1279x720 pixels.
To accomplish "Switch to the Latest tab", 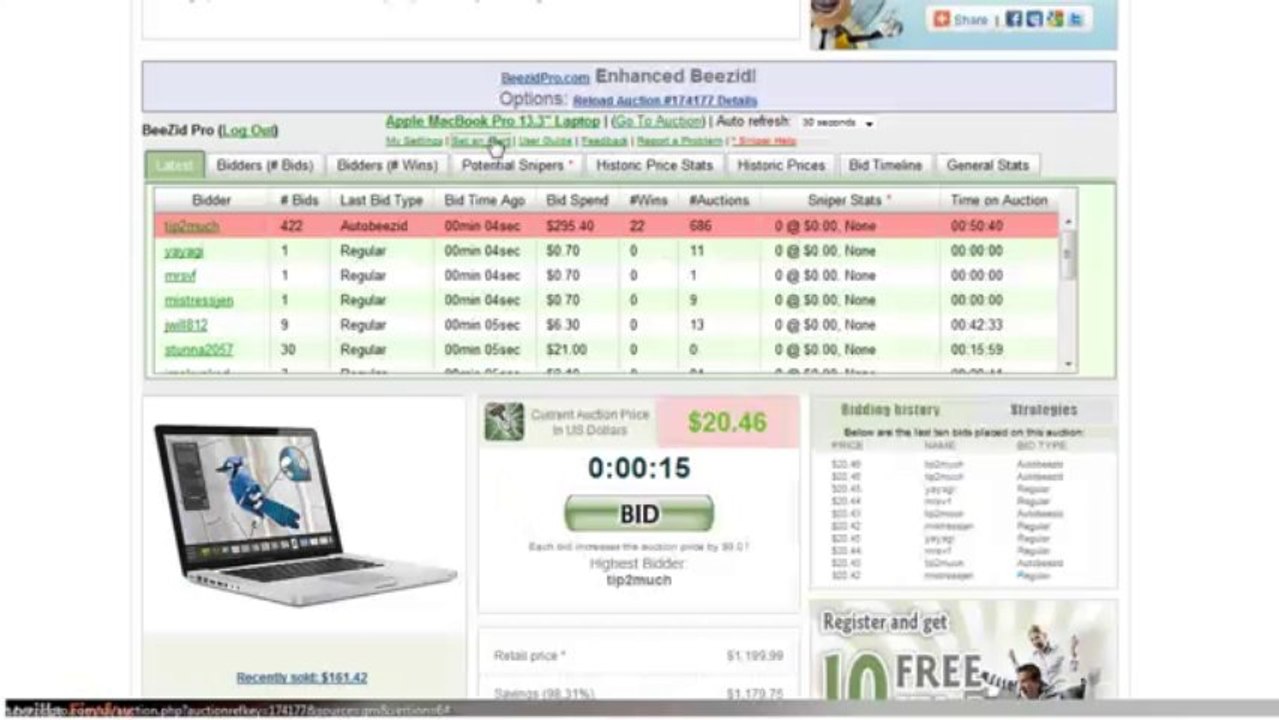I will pos(174,165).
